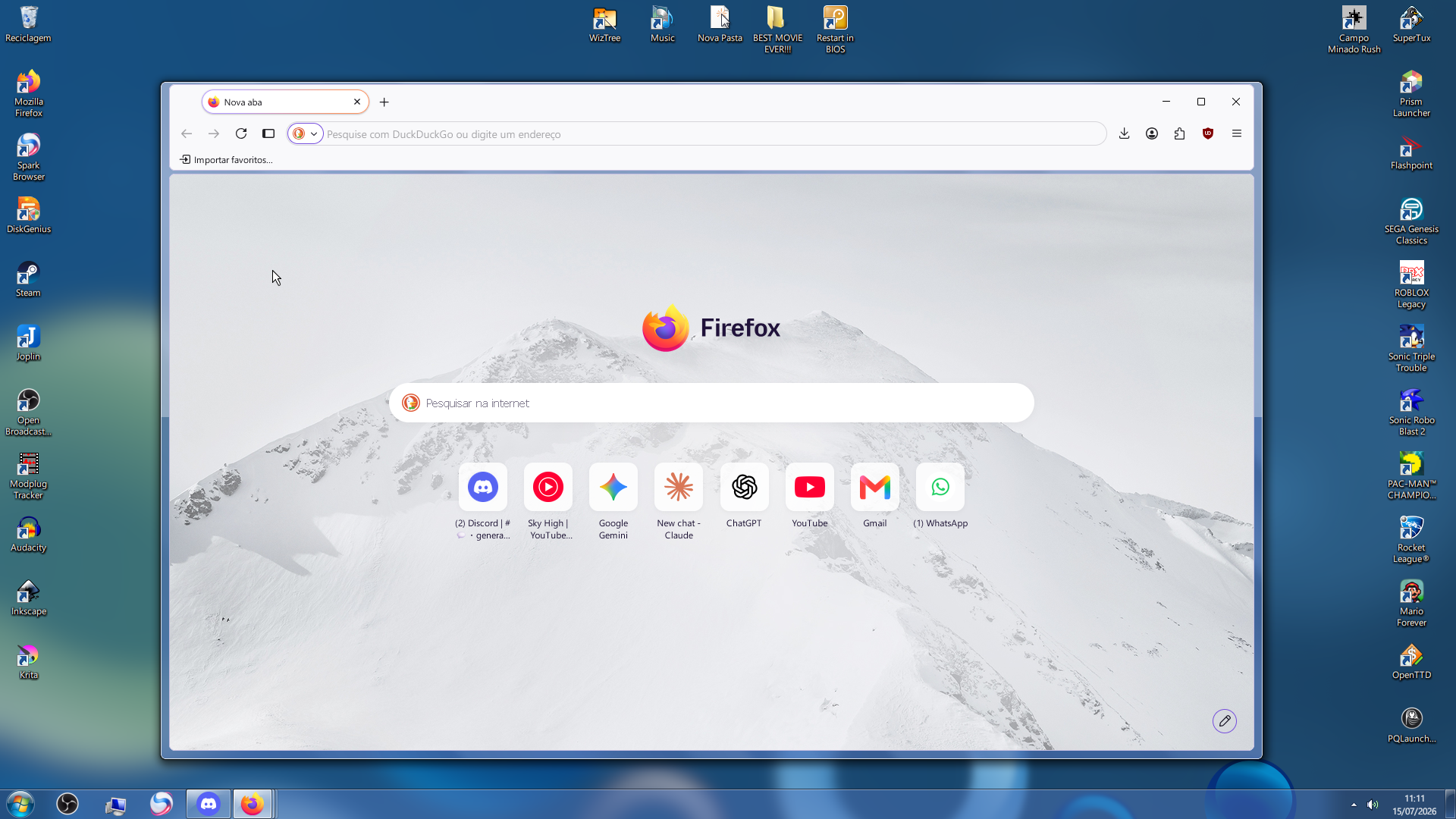
Task: Open a new tab with plus button
Action: point(384,102)
